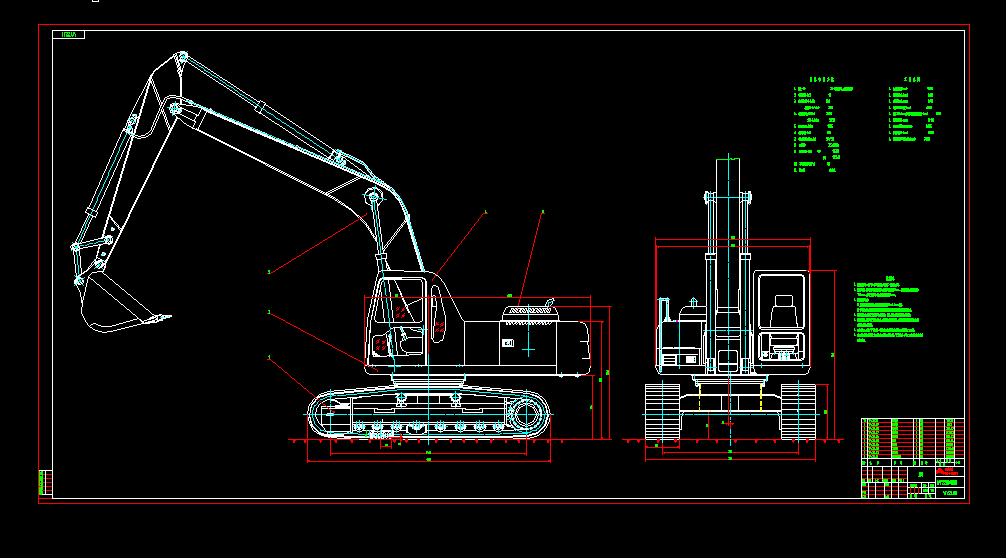Click the left track of the front view
Viewport: 1006px width, 558px height.
click(x=662, y=412)
